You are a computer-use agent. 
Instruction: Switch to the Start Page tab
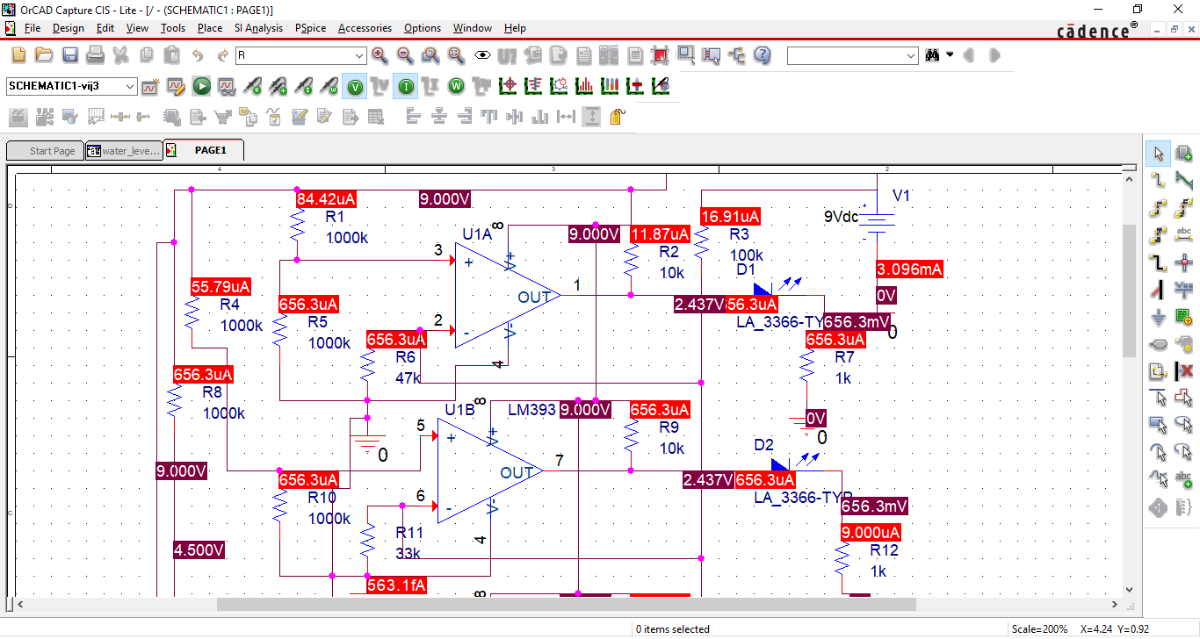pos(44,151)
